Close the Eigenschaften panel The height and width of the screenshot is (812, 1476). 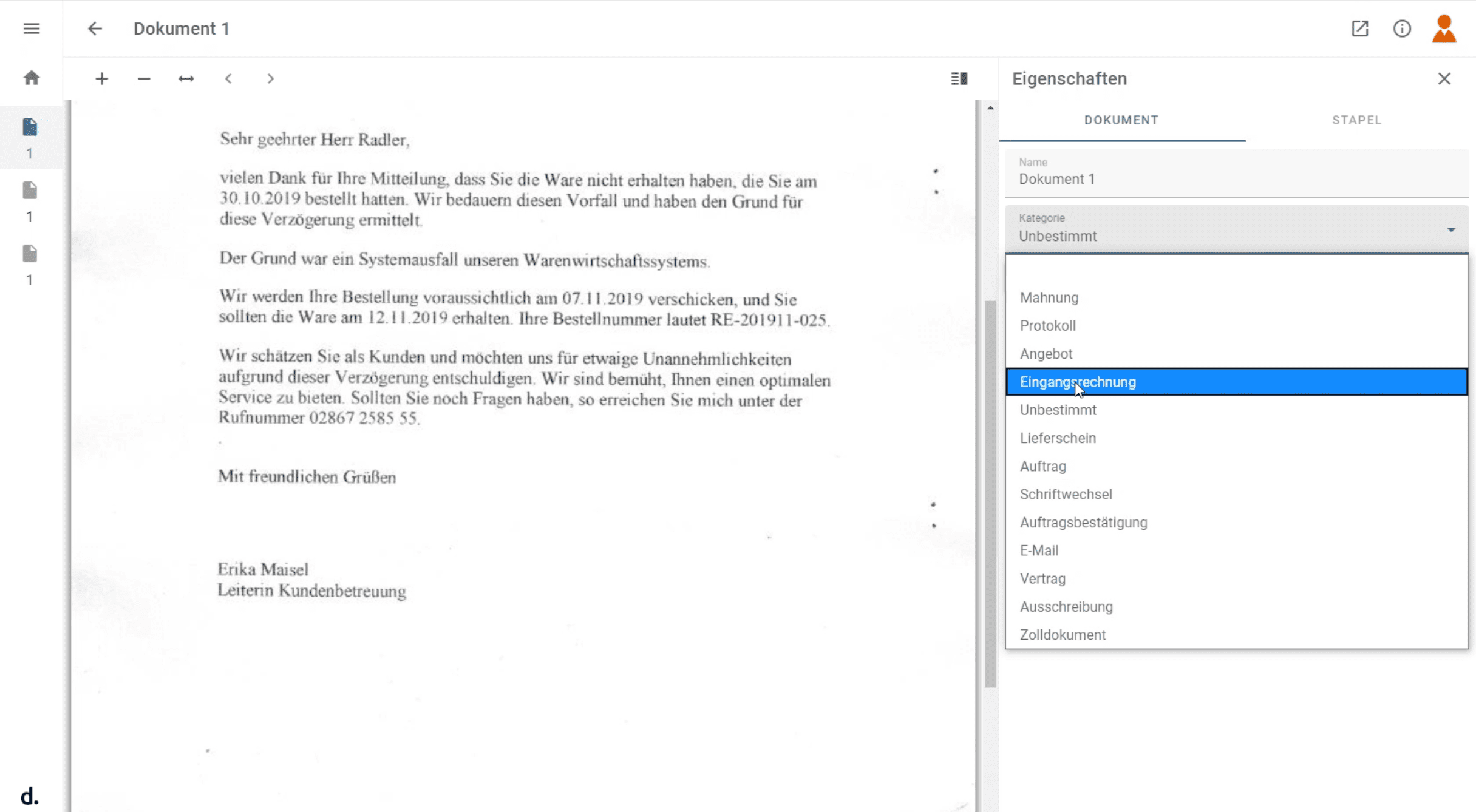click(x=1444, y=78)
